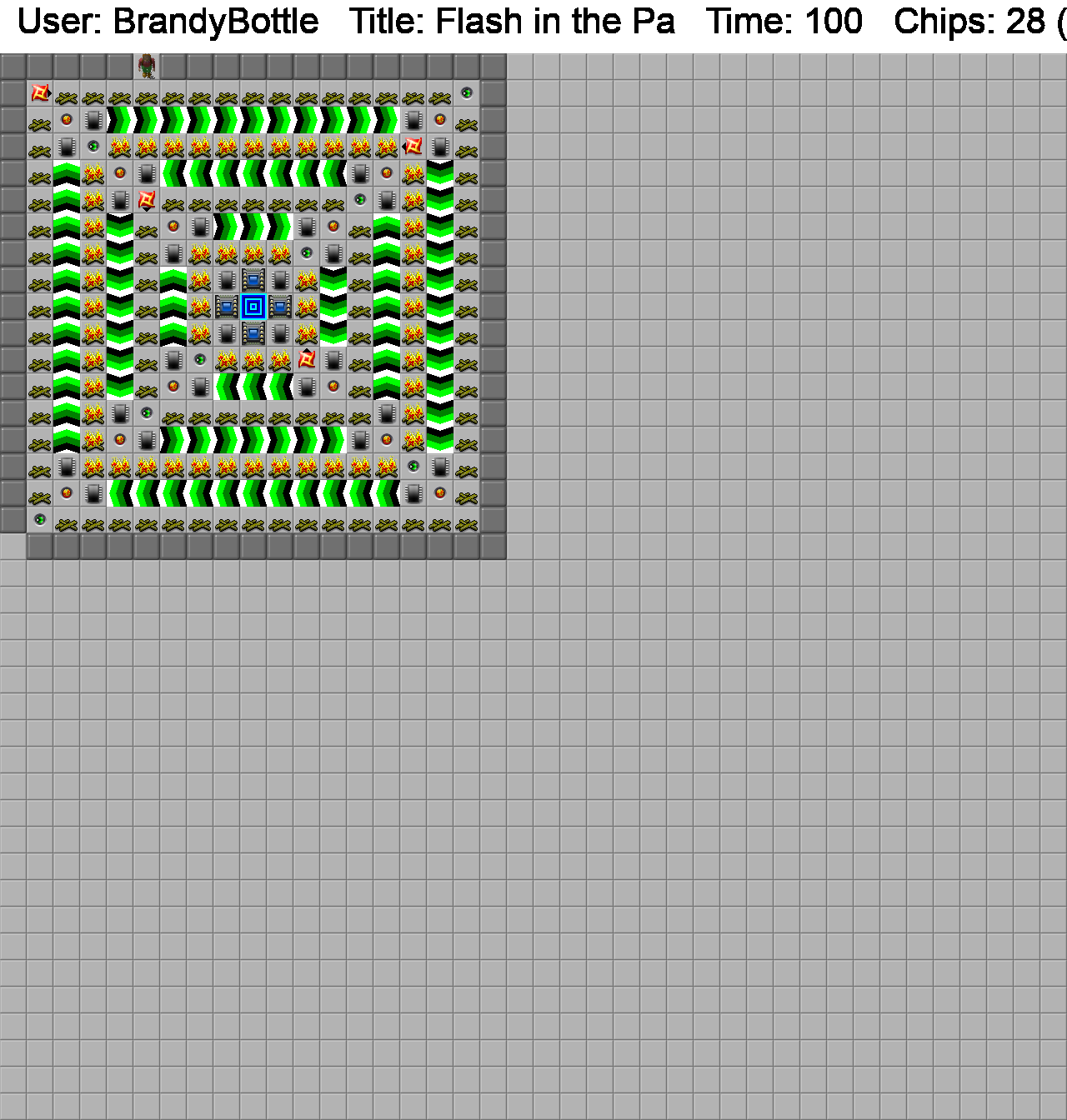Click the 'Chips: 28' counter
The image size is (1067, 1120).
coord(969,22)
